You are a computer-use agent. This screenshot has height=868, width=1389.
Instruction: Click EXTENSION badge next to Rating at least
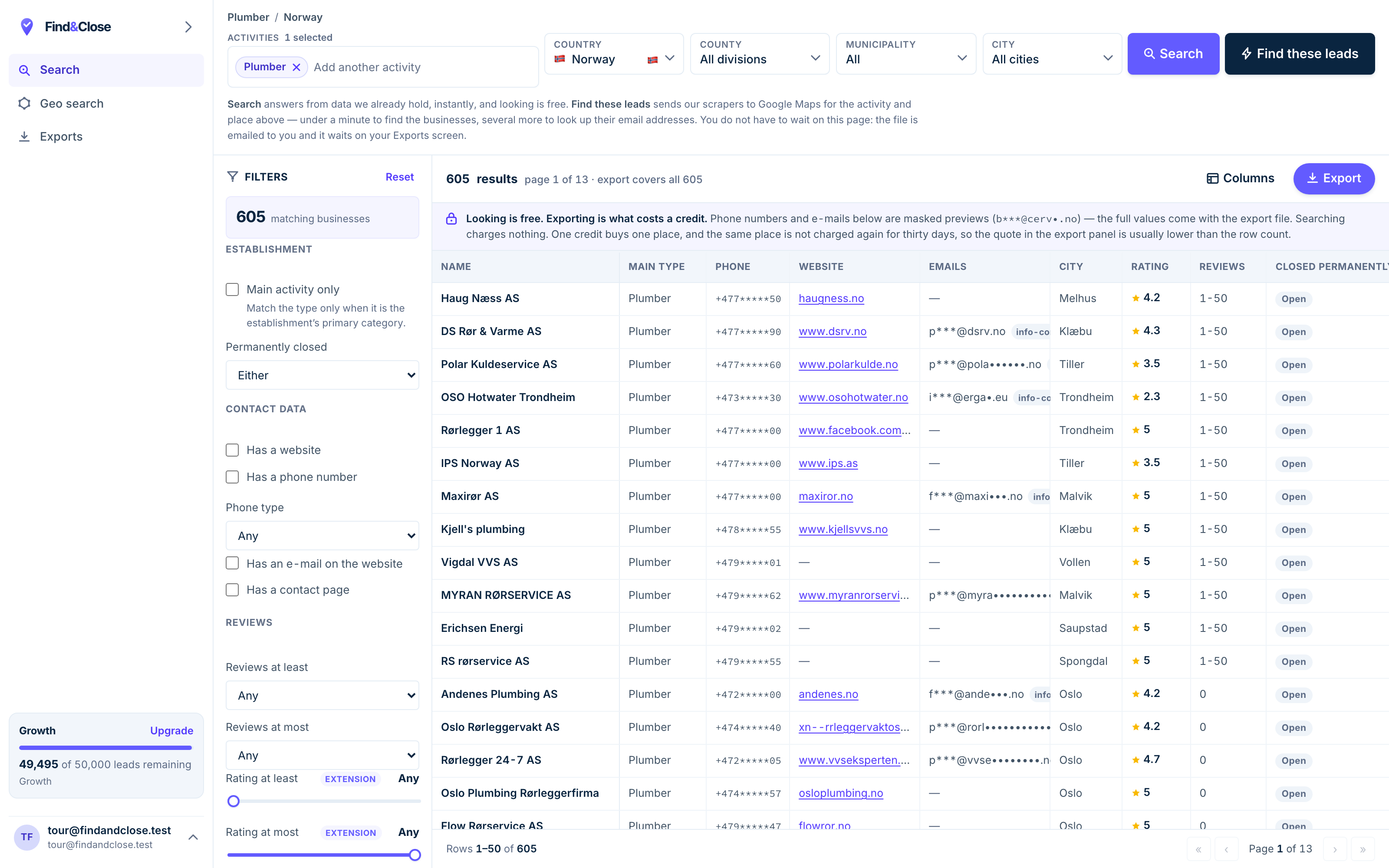pyautogui.click(x=350, y=779)
